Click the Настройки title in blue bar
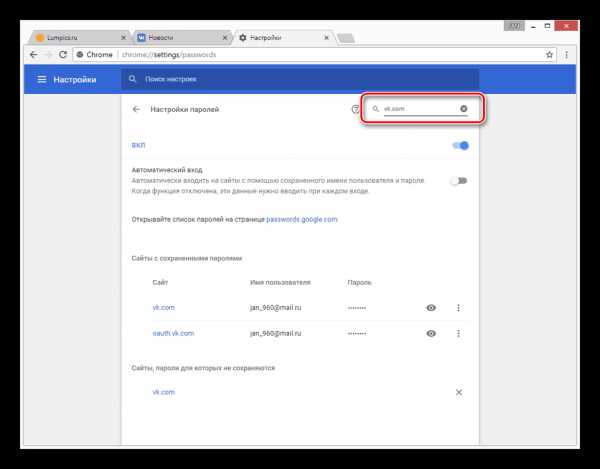 [x=75, y=80]
